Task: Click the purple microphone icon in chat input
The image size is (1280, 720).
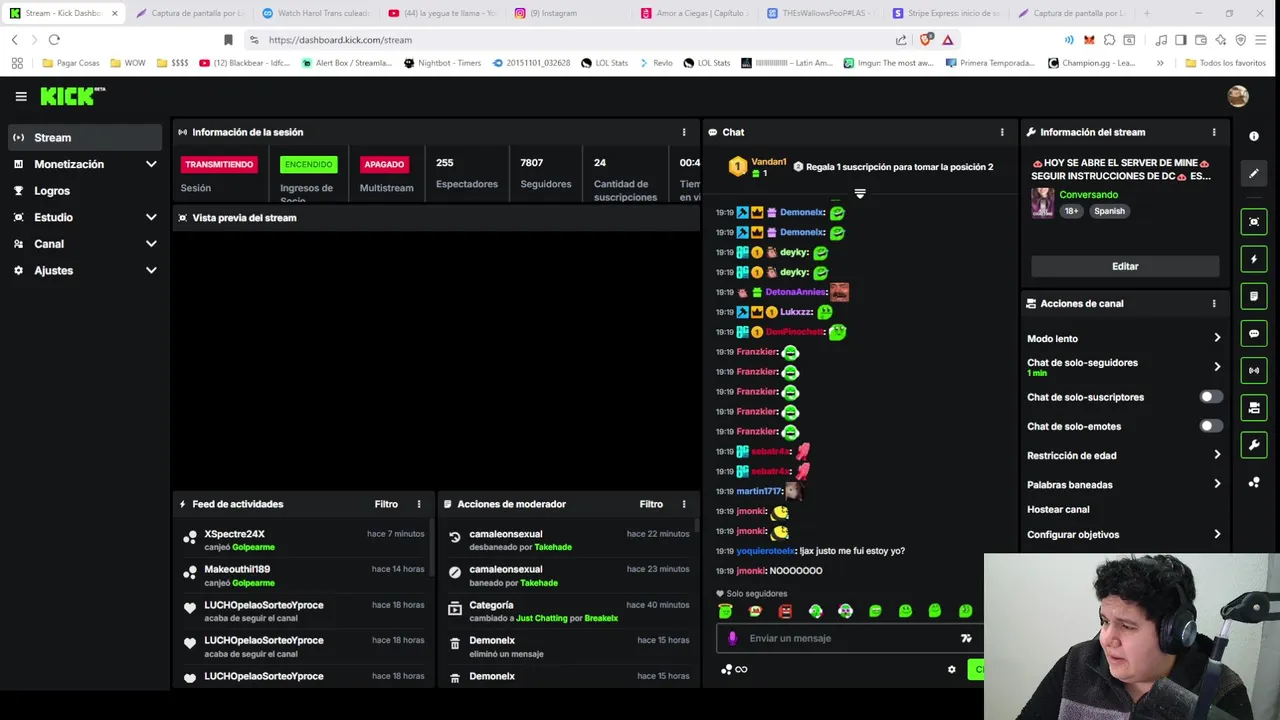Action: (732, 638)
